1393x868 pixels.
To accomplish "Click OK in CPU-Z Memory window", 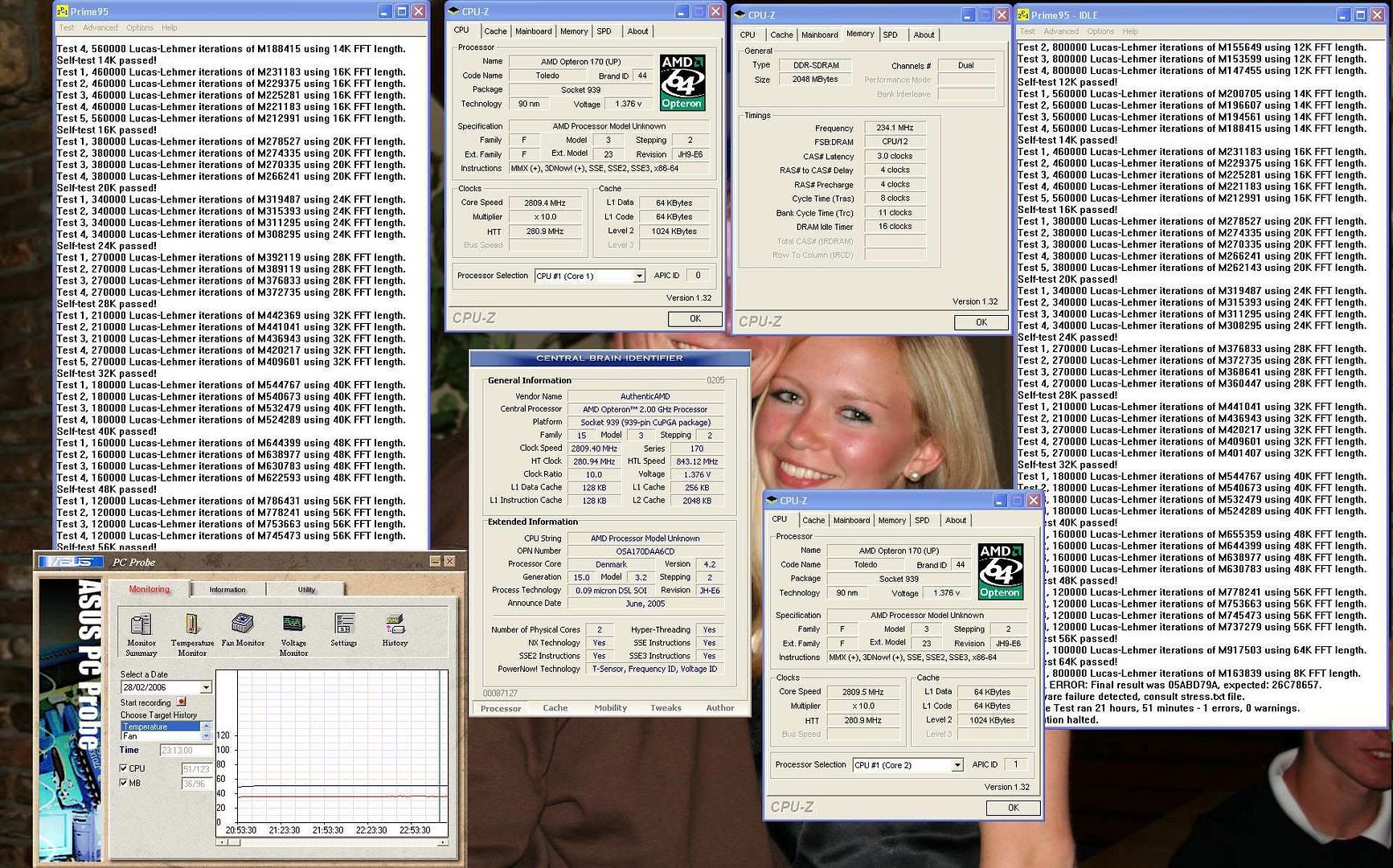I will pos(981,321).
